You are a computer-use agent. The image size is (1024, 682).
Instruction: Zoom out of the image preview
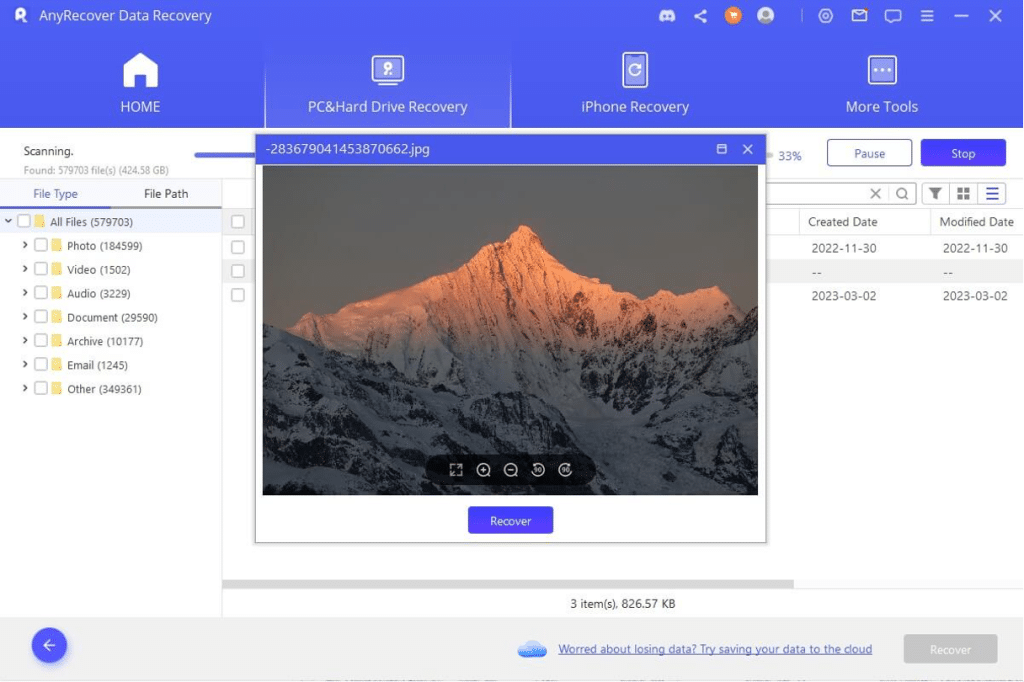(511, 469)
